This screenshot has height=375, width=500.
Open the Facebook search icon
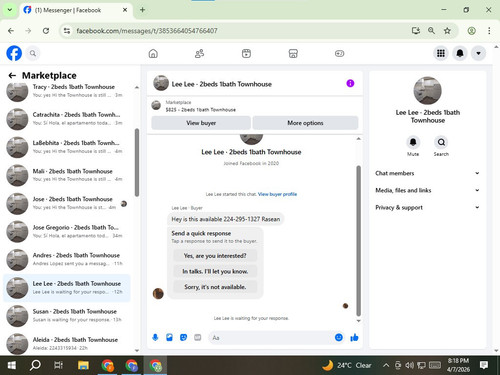point(33,53)
